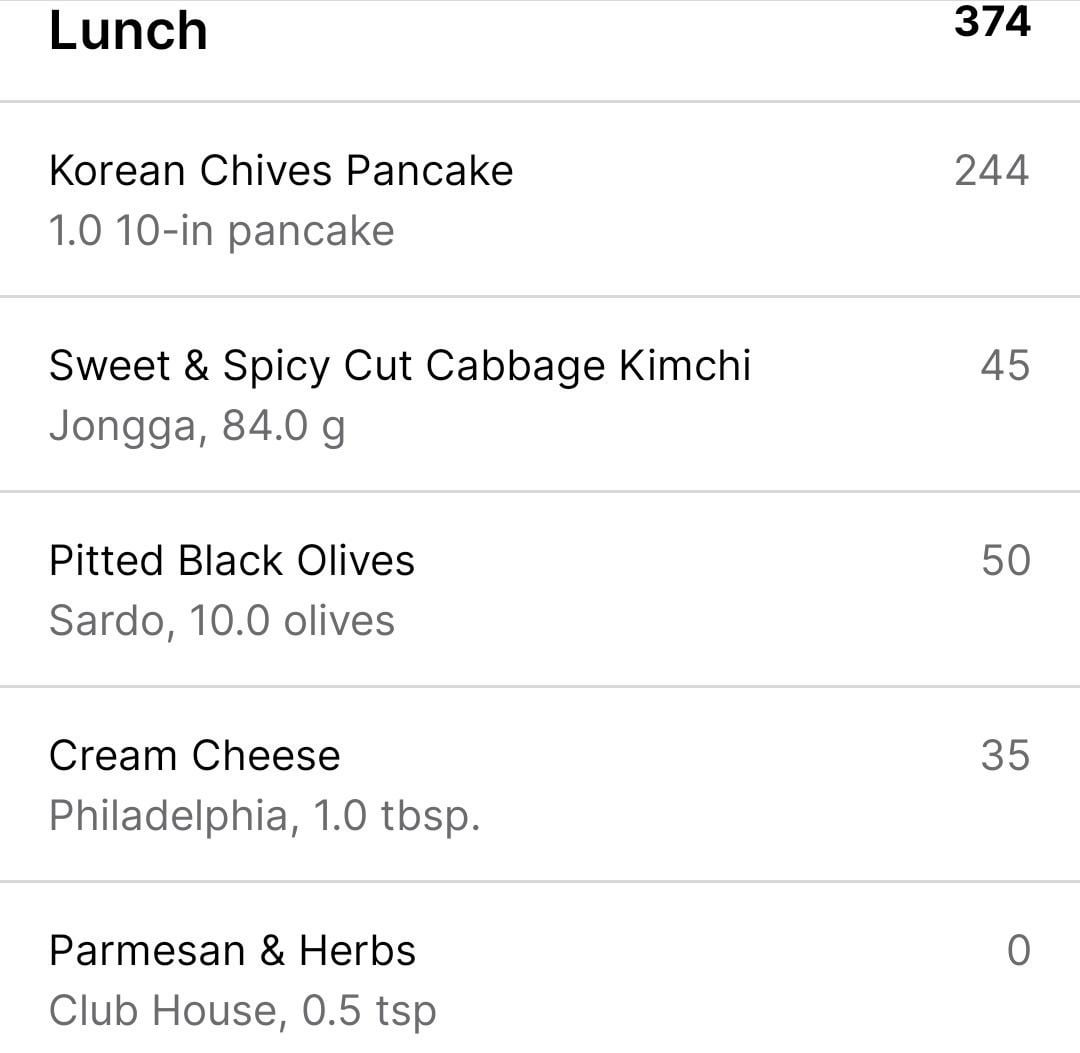Tap the 35 calorie value for cream cheese
Screen dimensions: 1080x1053
click(1004, 756)
